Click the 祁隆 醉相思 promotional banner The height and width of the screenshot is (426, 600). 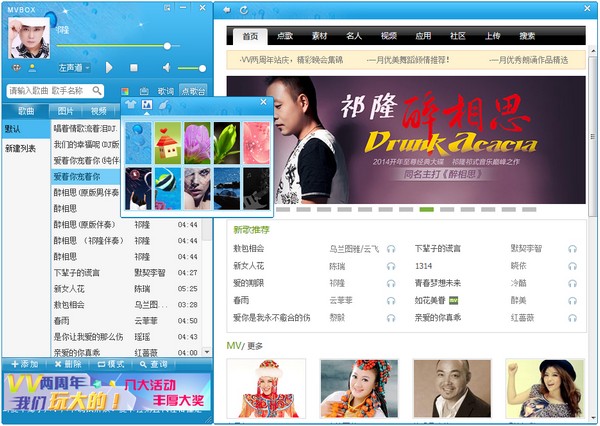pyautogui.click(x=406, y=140)
